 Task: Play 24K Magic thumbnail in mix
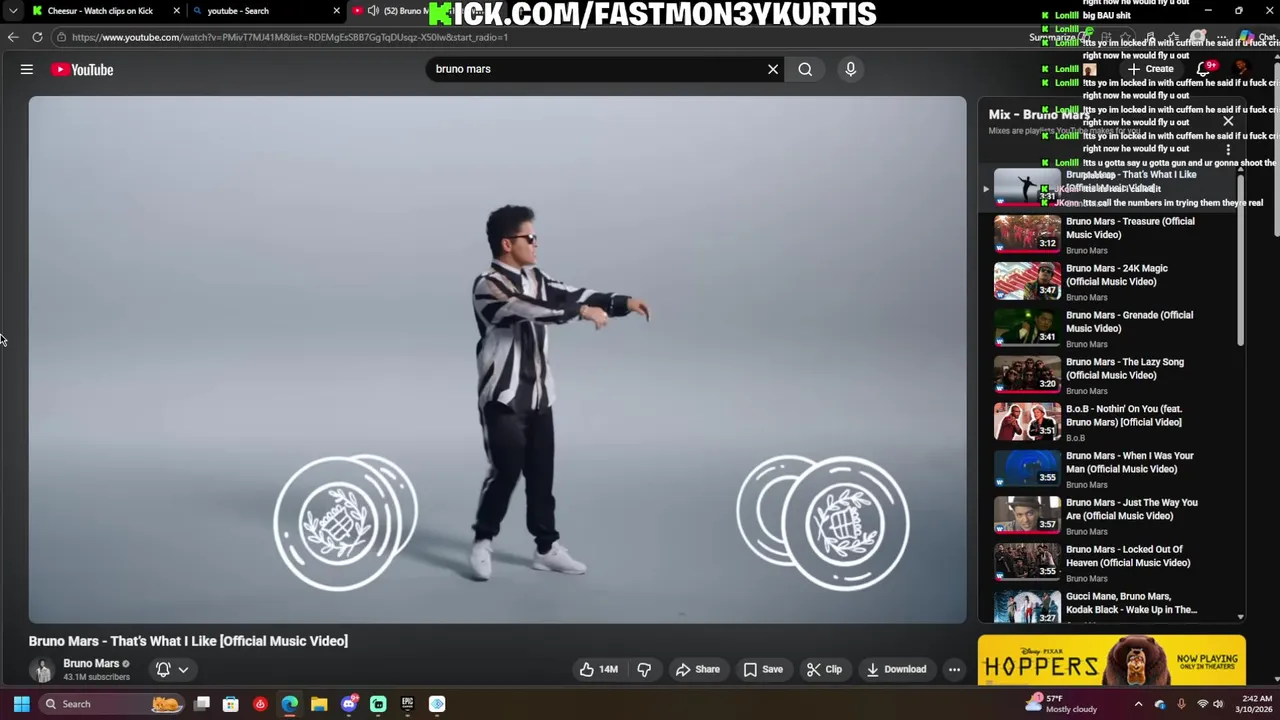pos(1027,281)
